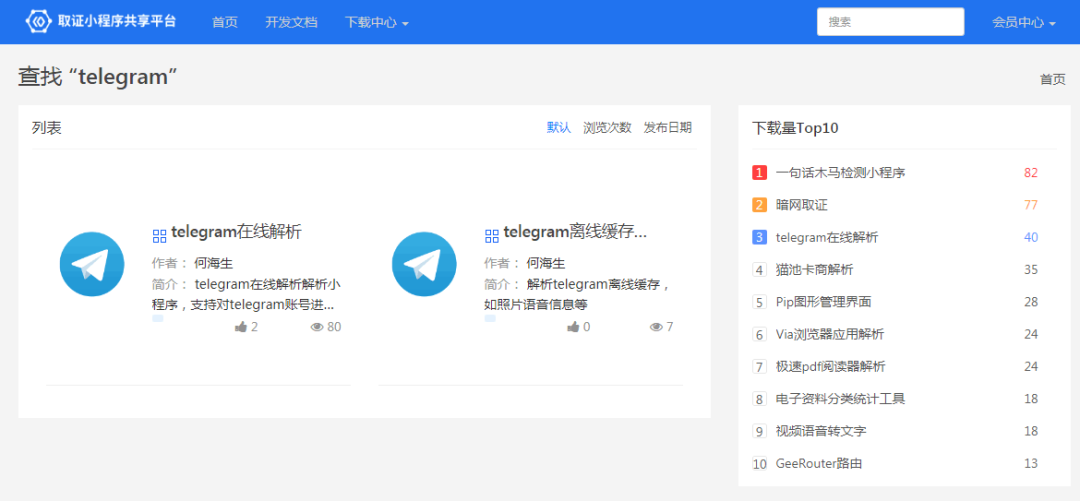The image size is (1080, 501).
Task: Click author 何海生 of telegram离线缓存
Action: [x=546, y=263]
